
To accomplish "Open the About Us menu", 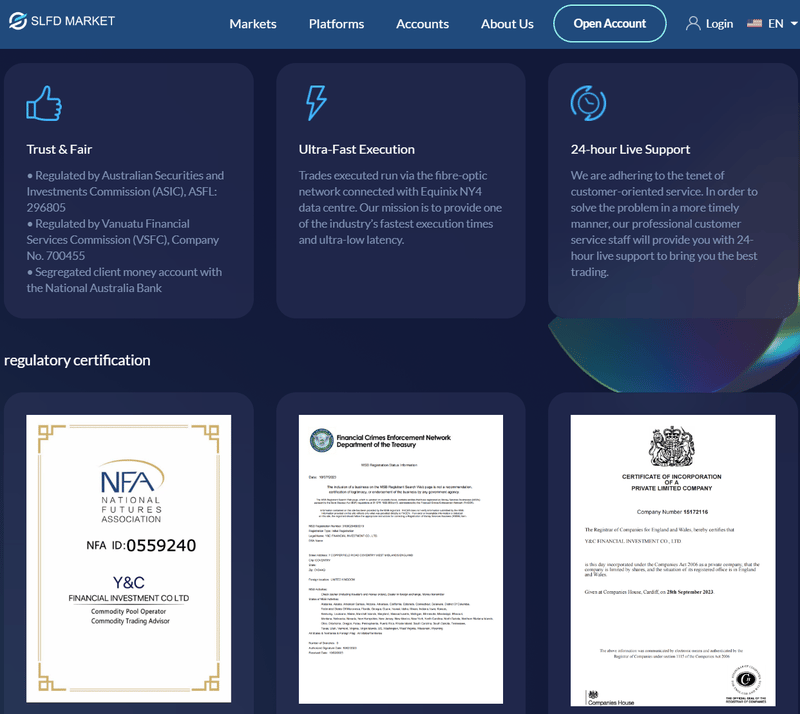I will [x=507, y=24].
